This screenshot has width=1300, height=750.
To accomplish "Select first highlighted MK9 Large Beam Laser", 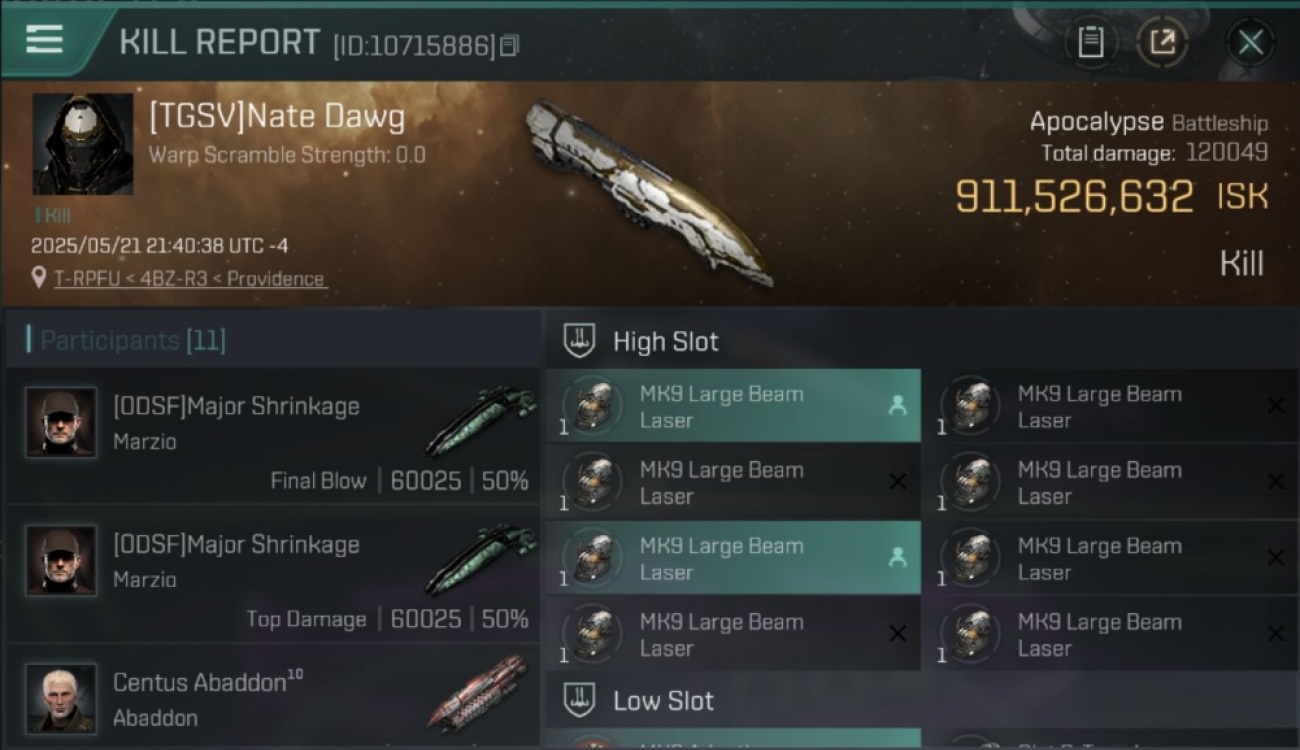I will pos(733,406).
